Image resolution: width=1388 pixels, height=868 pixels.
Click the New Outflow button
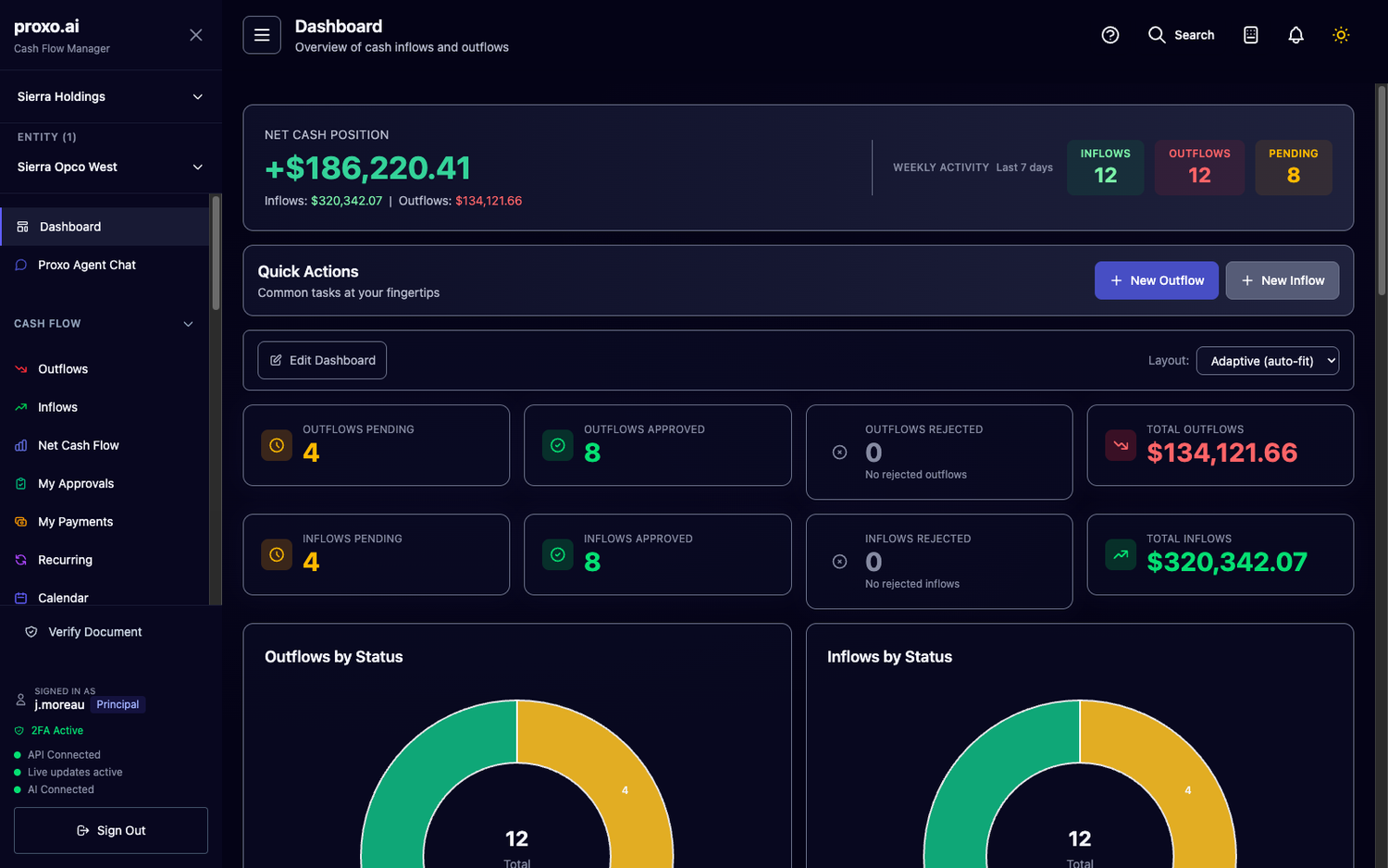(x=1157, y=280)
